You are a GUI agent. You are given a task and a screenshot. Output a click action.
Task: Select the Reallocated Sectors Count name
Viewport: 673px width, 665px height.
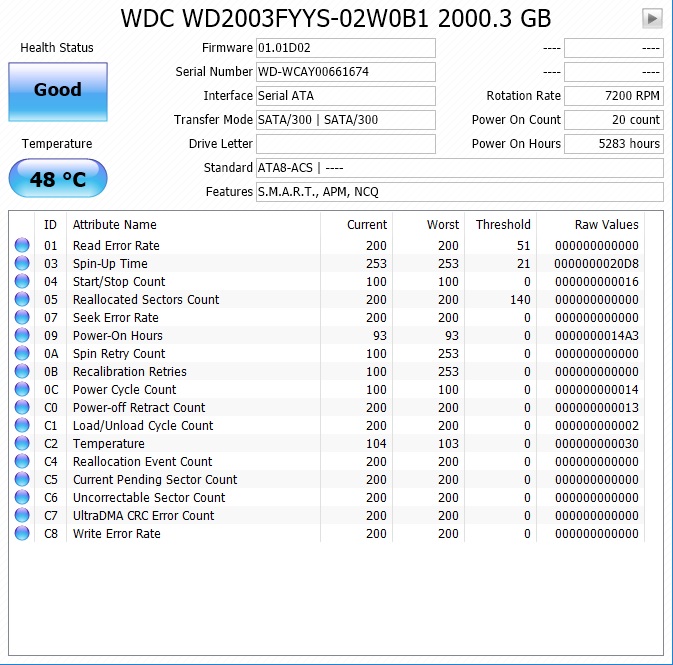pos(146,300)
